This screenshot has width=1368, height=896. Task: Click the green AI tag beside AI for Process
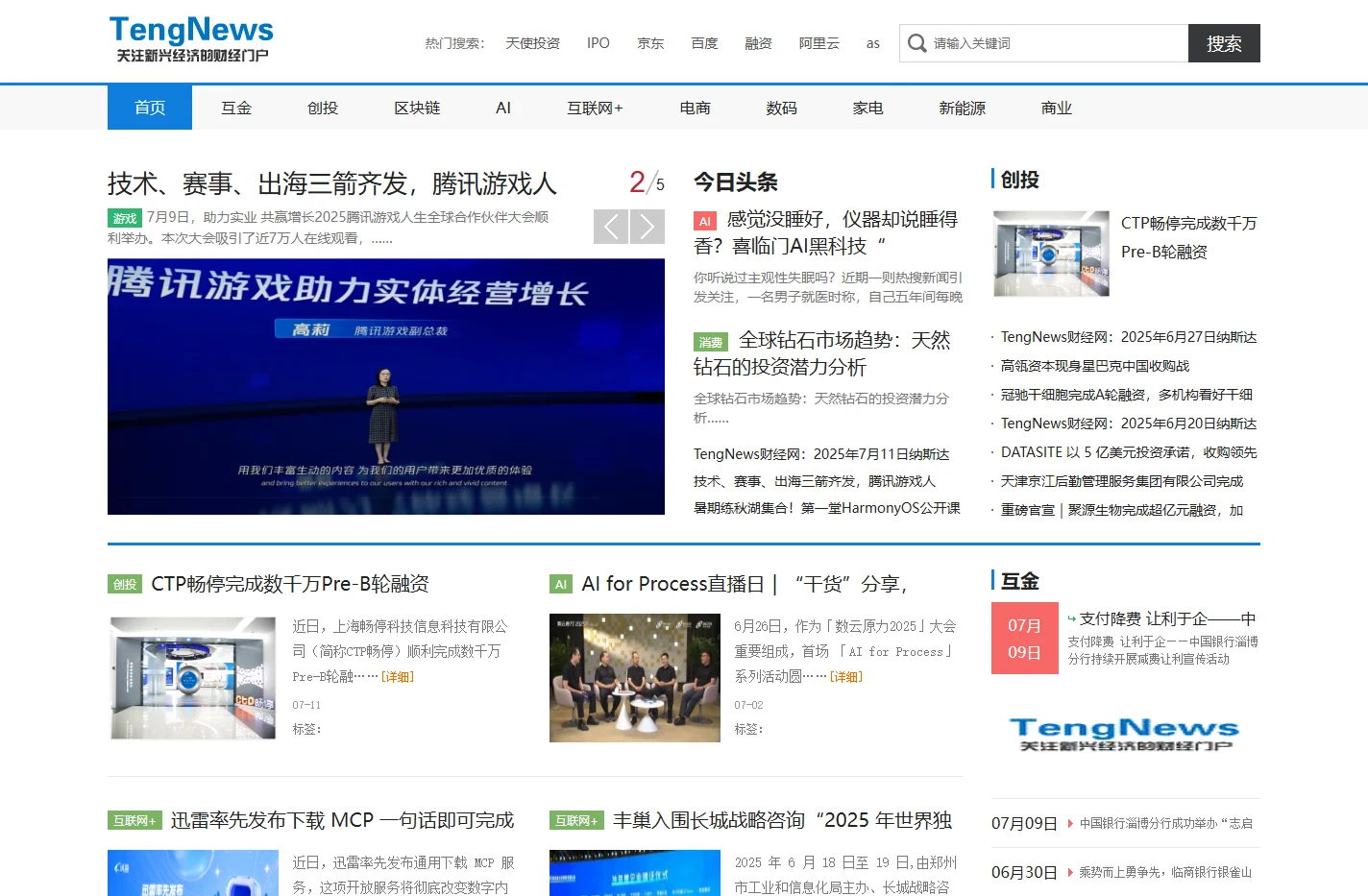coord(561,584)
